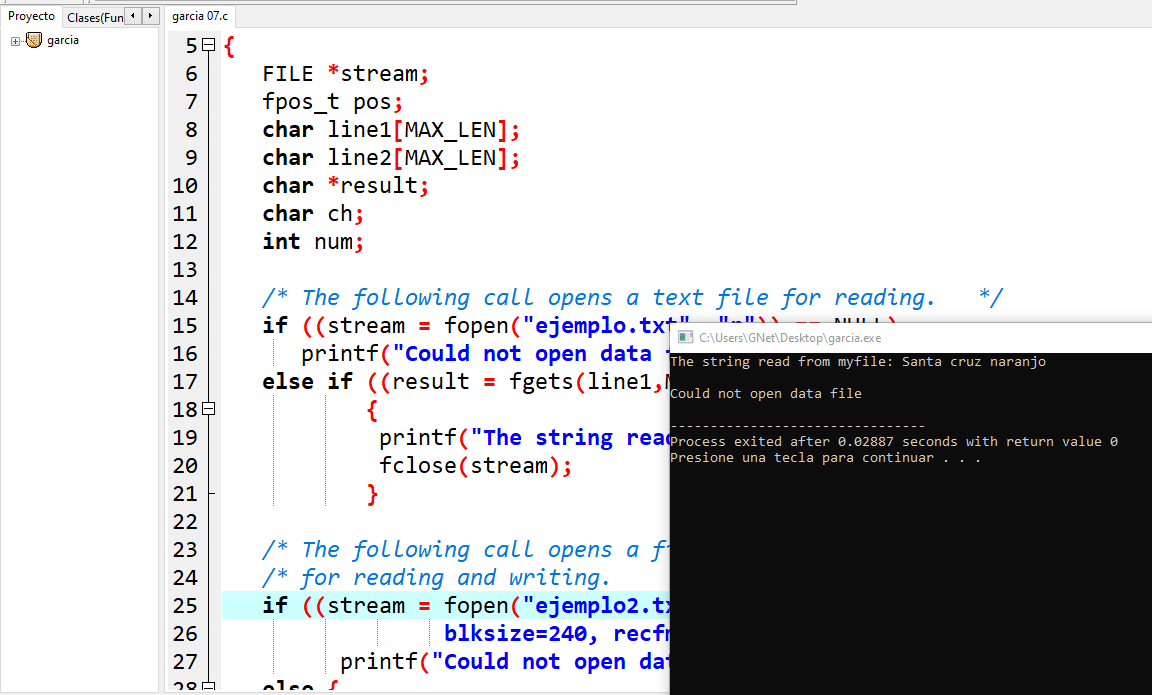Viewport: 1152px width, 695px height.
Task: Click line number 12 in the gutter
Action: [x=185, y=242]
